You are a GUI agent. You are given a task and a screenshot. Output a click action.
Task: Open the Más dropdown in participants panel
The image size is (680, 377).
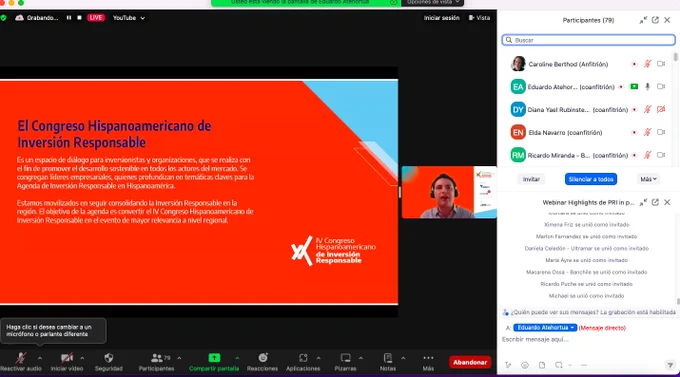648,179
